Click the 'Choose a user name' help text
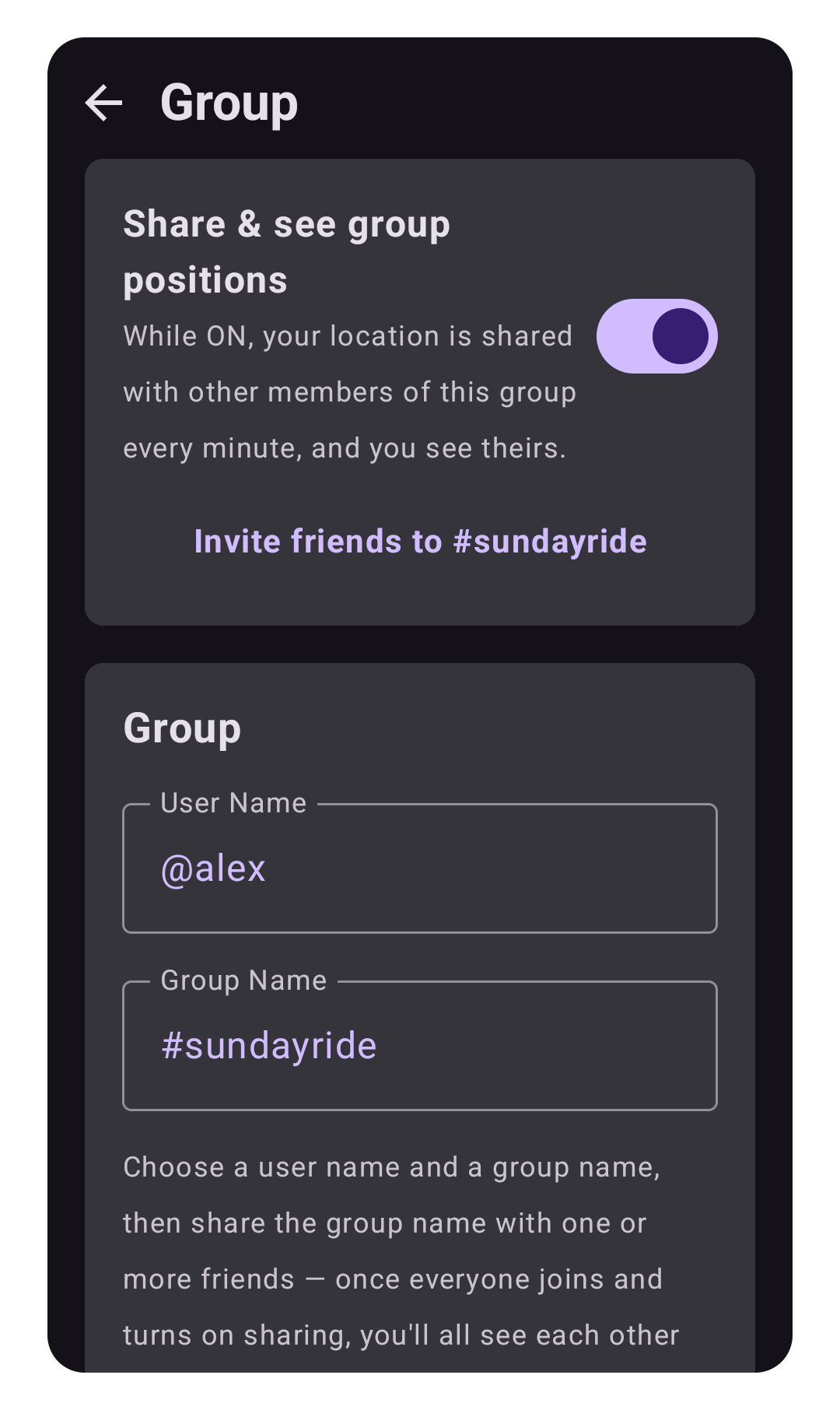This screenshot has width=840, height=1410. 391,1167
